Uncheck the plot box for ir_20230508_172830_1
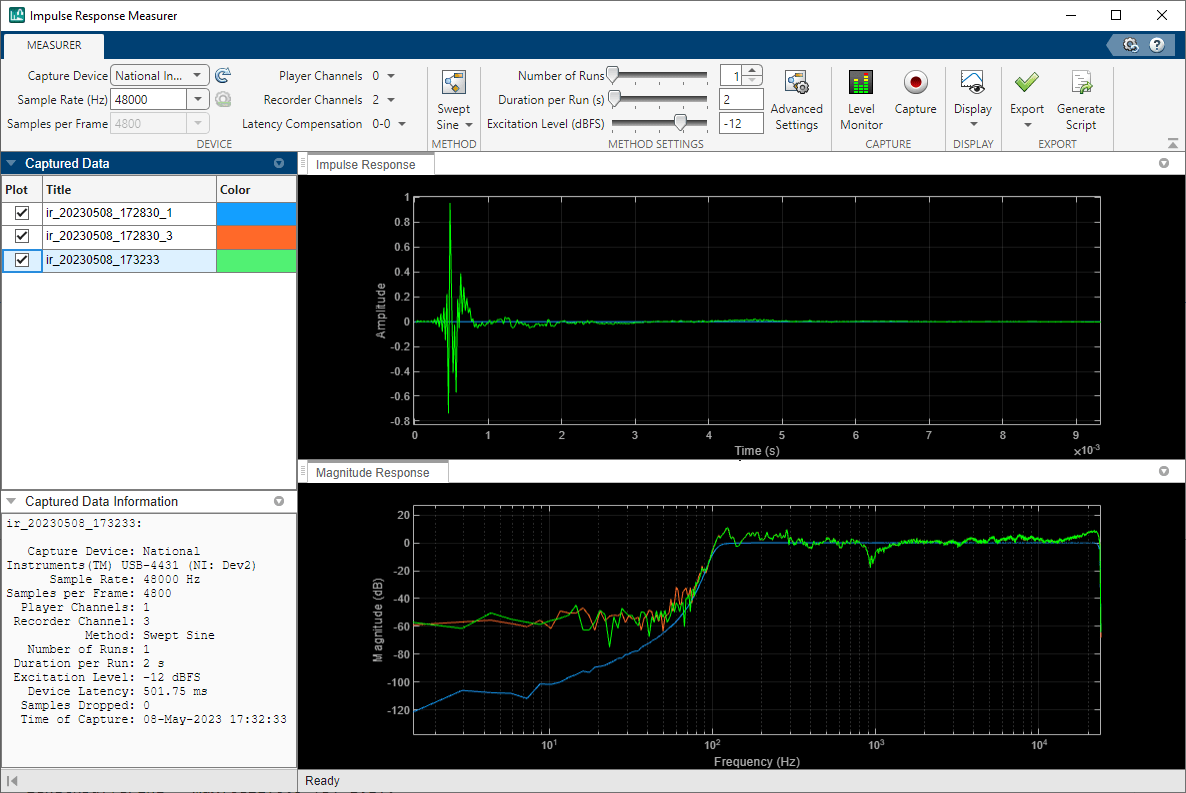This screenshot has width=1186, height=793. 22,212
